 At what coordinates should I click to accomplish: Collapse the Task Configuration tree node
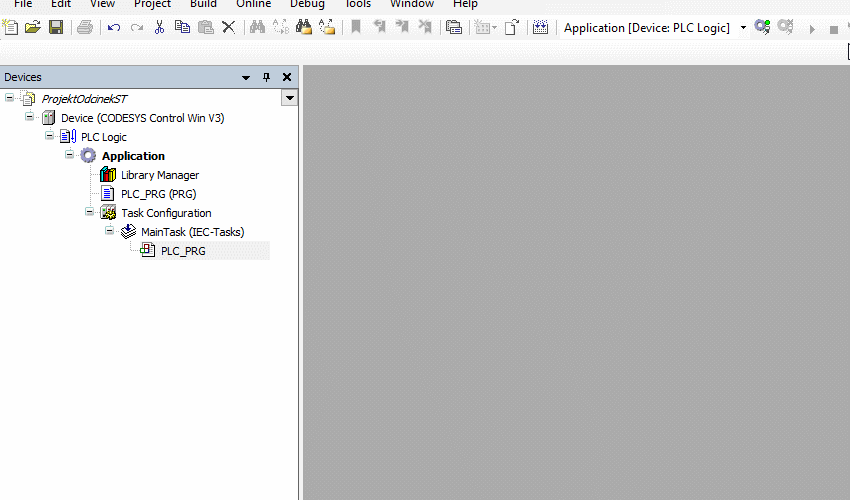[90, 212]
